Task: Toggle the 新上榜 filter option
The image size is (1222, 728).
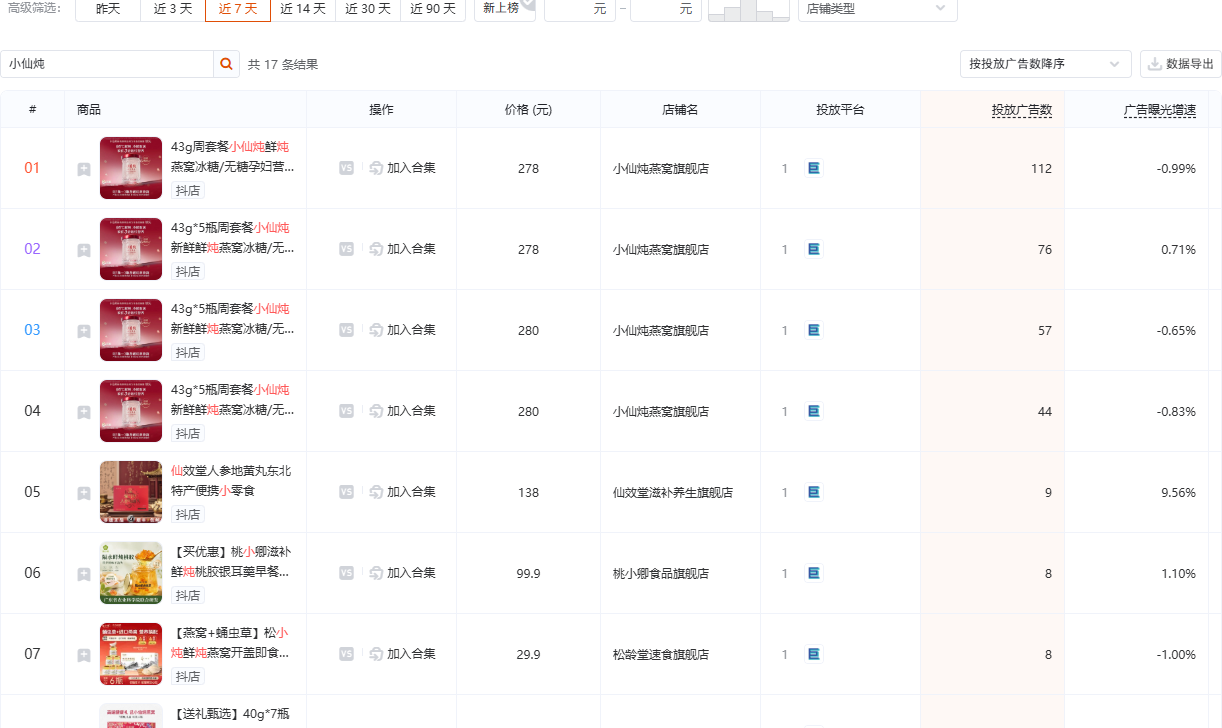Action: pyautogui.click(x=505, y=9)
